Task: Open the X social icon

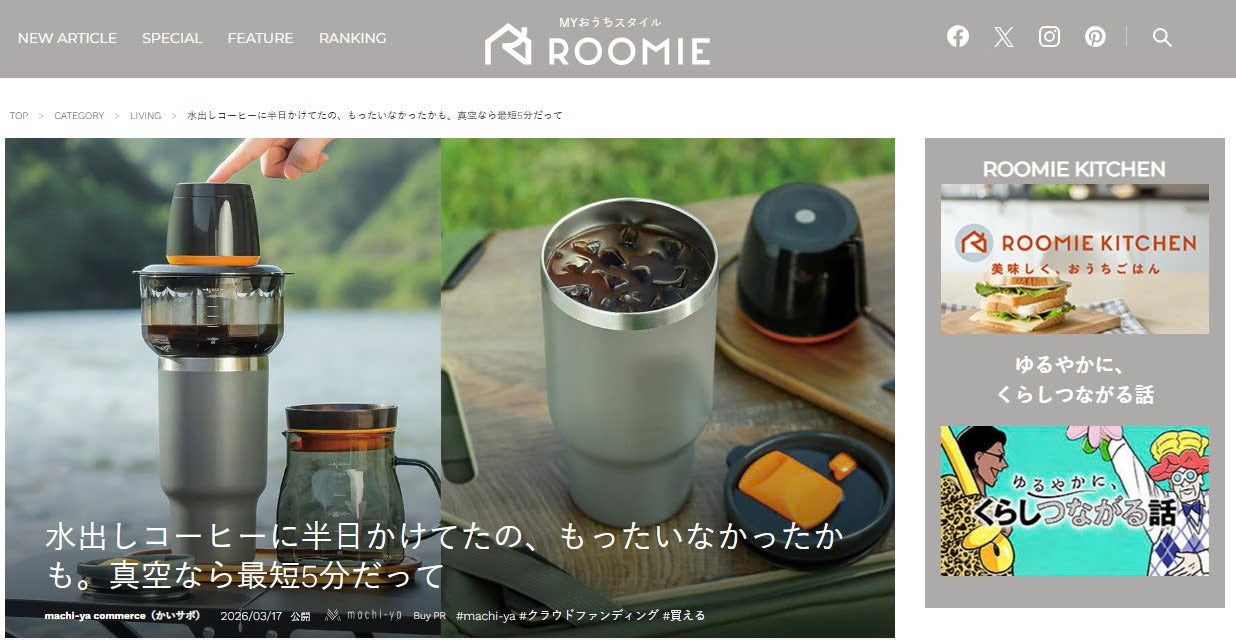Action: click(1004, 37)
